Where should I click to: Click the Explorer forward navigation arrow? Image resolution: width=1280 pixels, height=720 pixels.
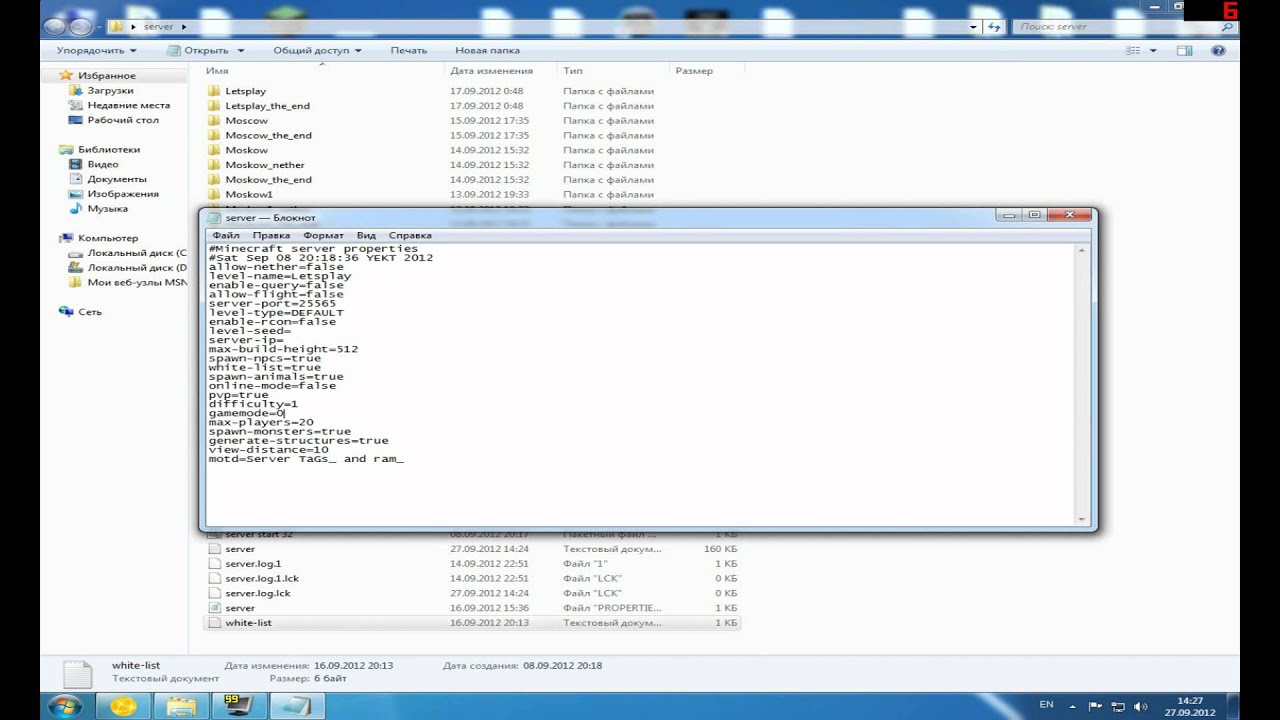(82, 27)
